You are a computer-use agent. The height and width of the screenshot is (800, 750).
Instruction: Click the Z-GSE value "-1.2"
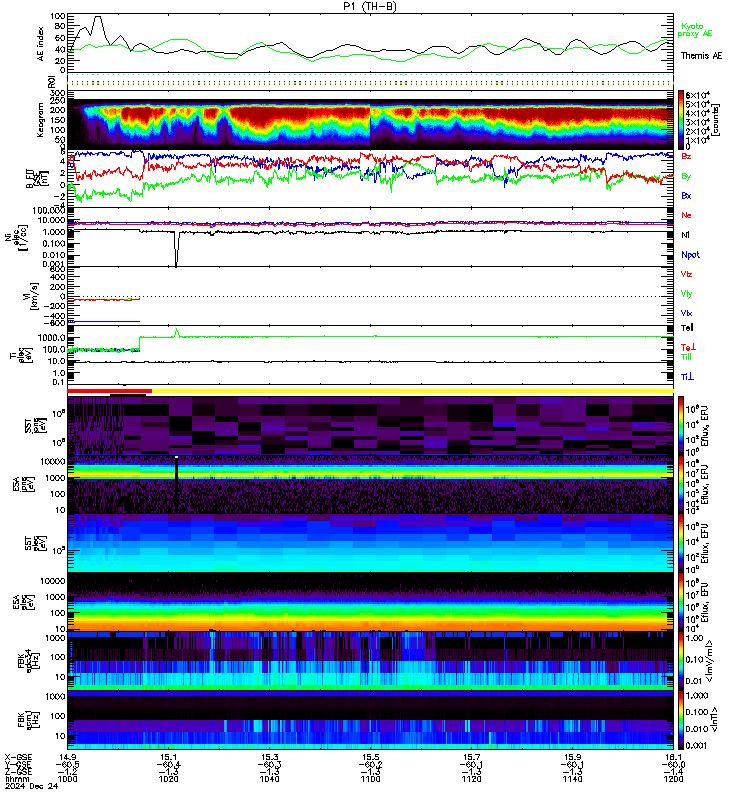(x=67, y=771)
